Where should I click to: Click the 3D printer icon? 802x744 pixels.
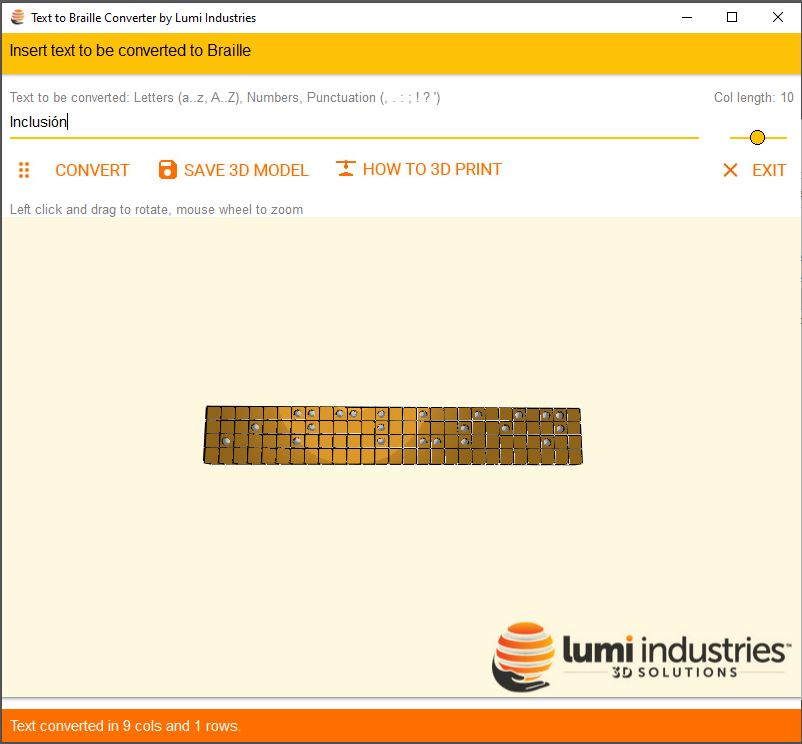(346, 169)
